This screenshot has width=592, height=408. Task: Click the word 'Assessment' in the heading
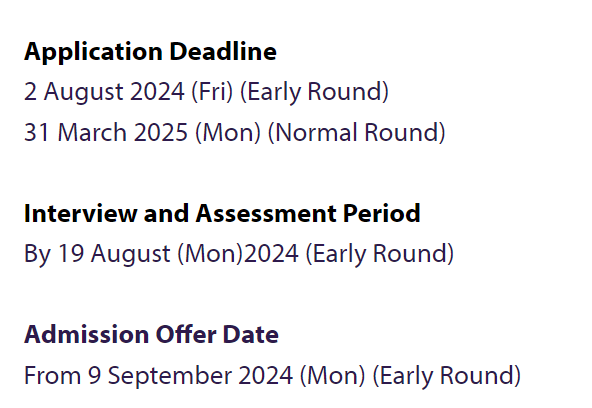click(266, 213)
